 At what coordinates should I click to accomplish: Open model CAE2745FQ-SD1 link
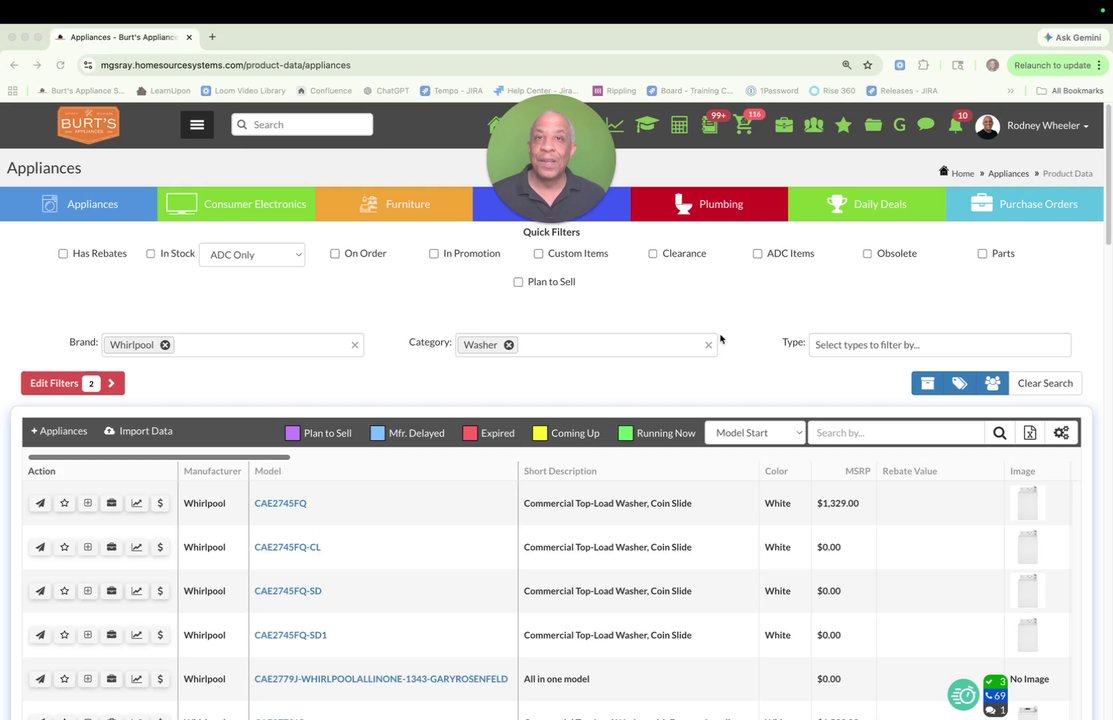coord(290,636)
